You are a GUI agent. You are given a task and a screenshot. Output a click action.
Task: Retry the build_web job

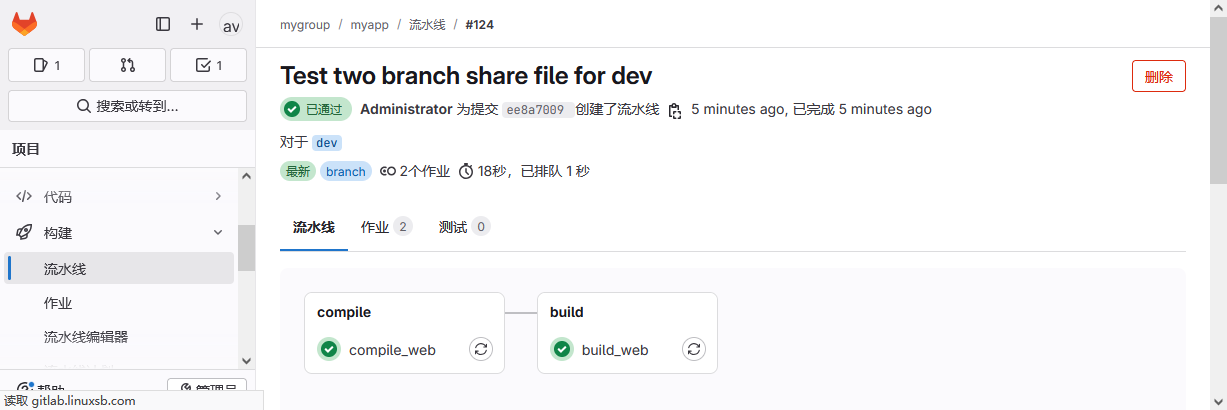694,349
